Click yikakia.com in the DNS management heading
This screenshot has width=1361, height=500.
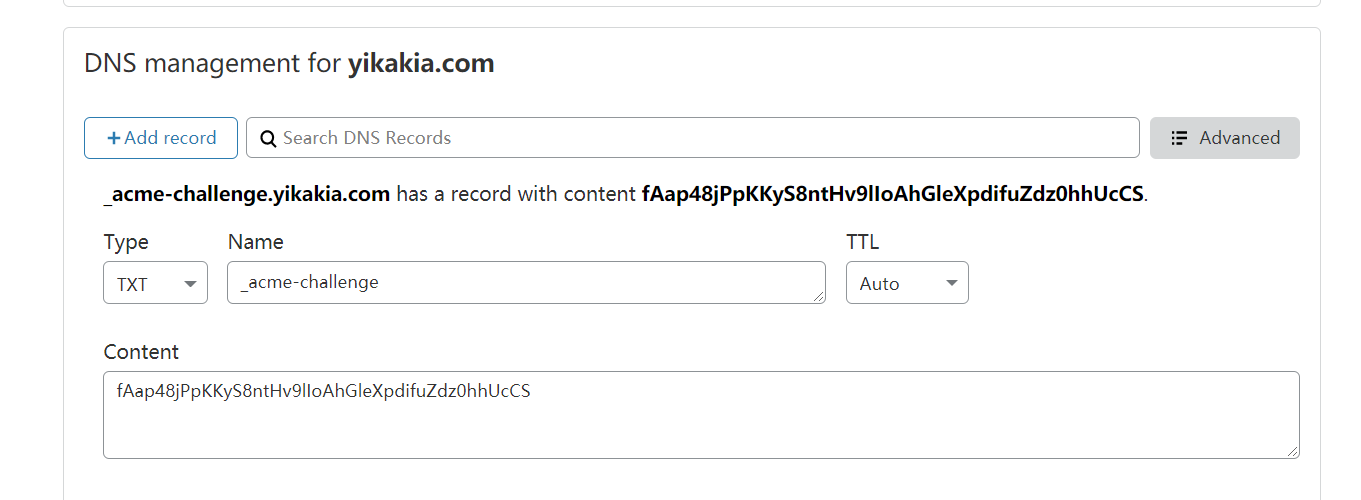pyautogui.click(x=421, y=64)
